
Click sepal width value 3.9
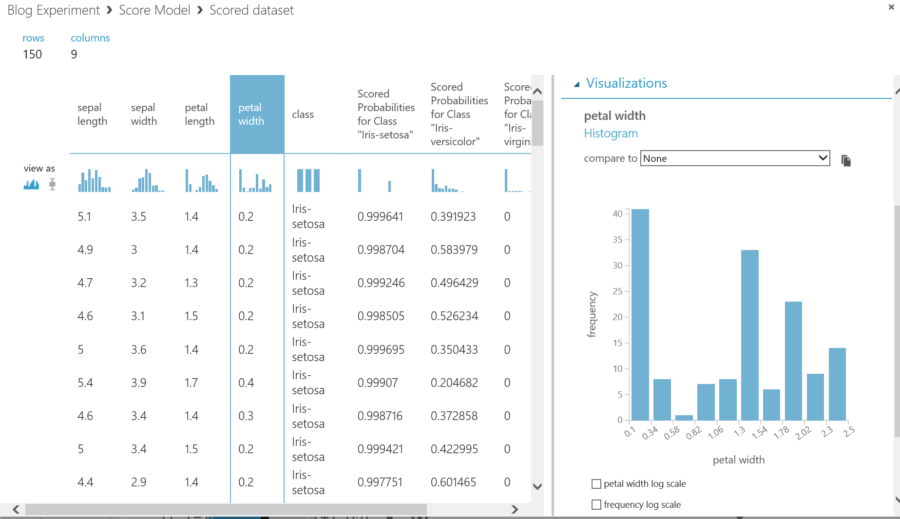click(138, 382)
